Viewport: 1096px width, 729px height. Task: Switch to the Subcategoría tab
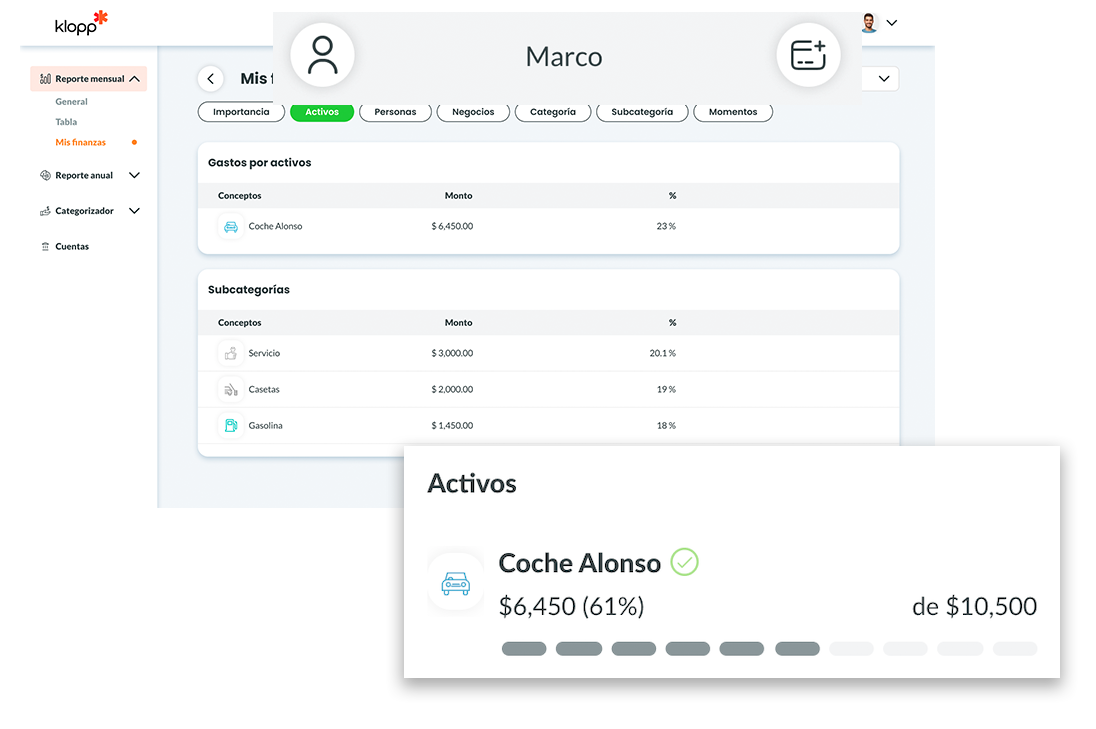[x=642, y=112]
